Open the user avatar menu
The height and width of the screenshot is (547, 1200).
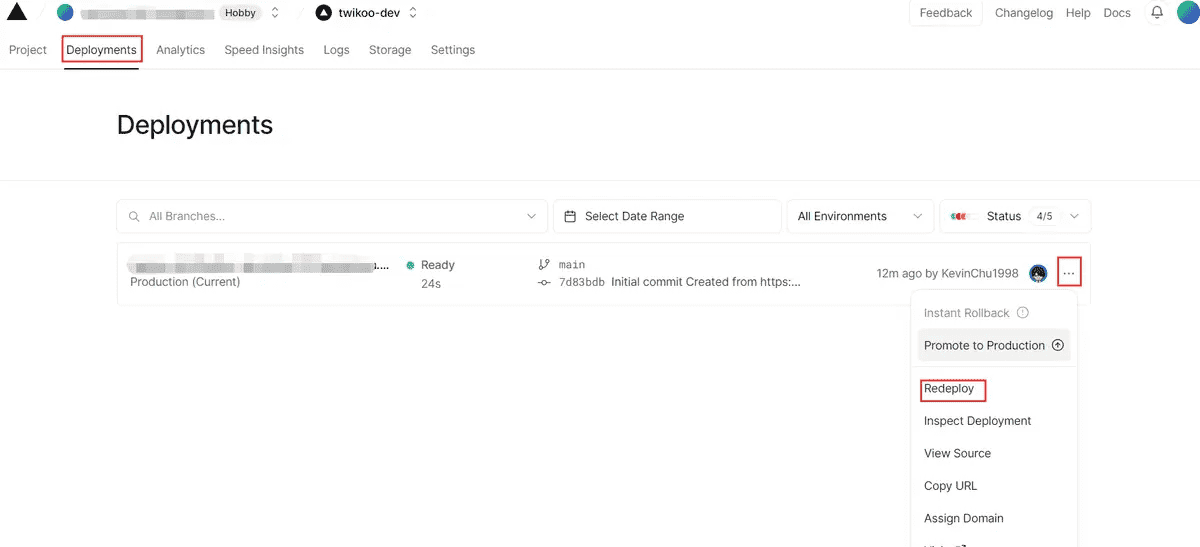tap(1187, 13)
